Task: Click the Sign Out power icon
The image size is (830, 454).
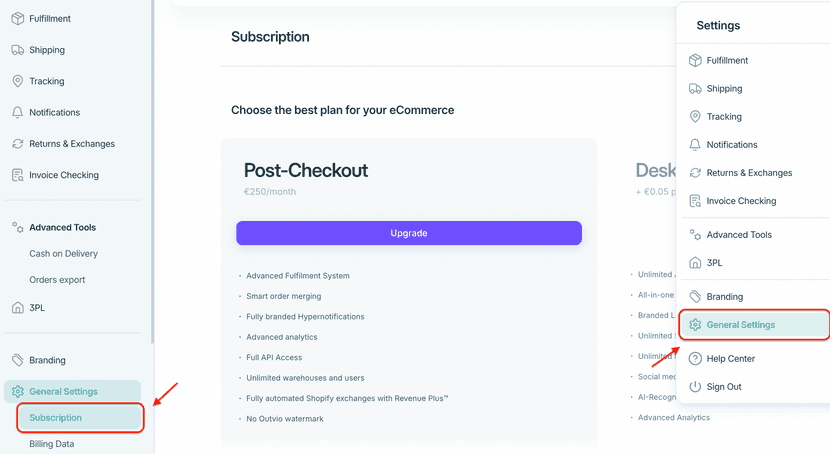Action: coord(695,387)
